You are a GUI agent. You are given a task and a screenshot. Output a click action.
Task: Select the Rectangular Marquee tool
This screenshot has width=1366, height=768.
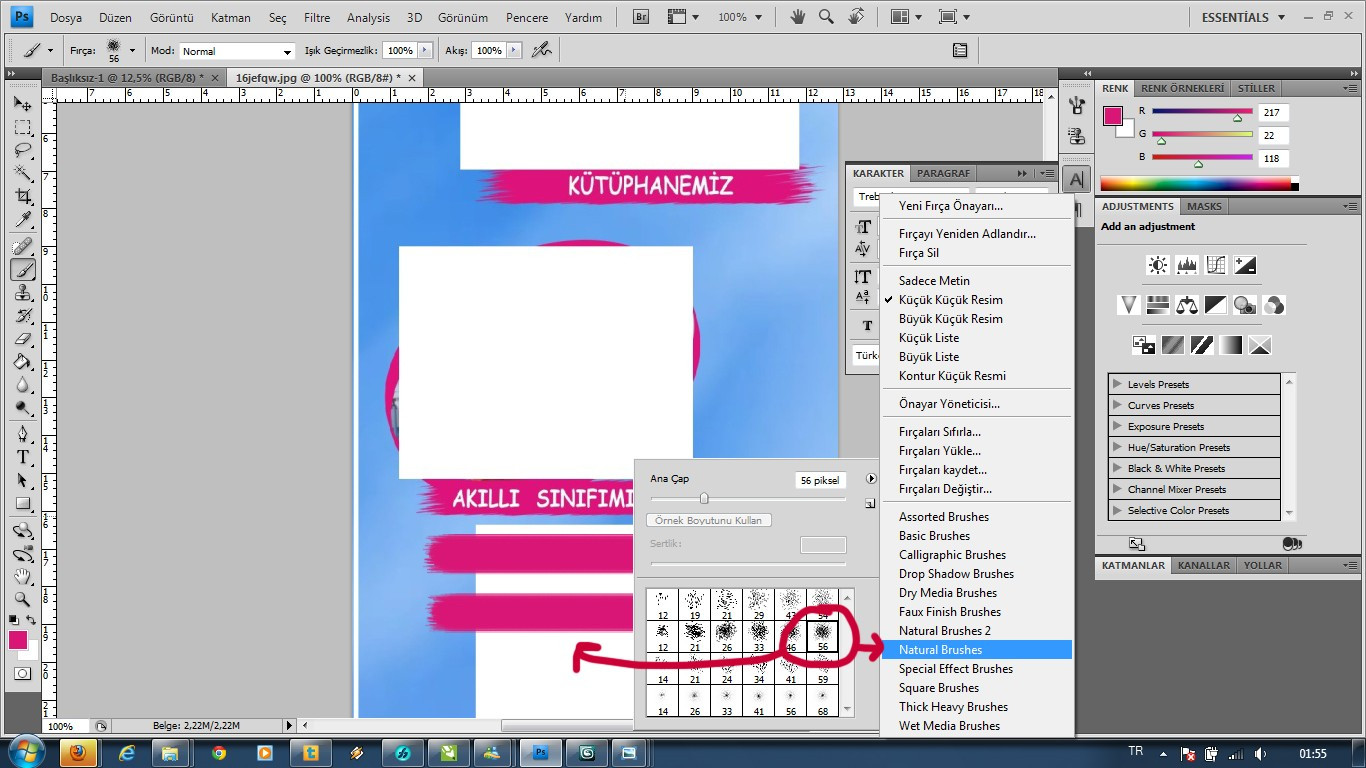pos(23,128)
